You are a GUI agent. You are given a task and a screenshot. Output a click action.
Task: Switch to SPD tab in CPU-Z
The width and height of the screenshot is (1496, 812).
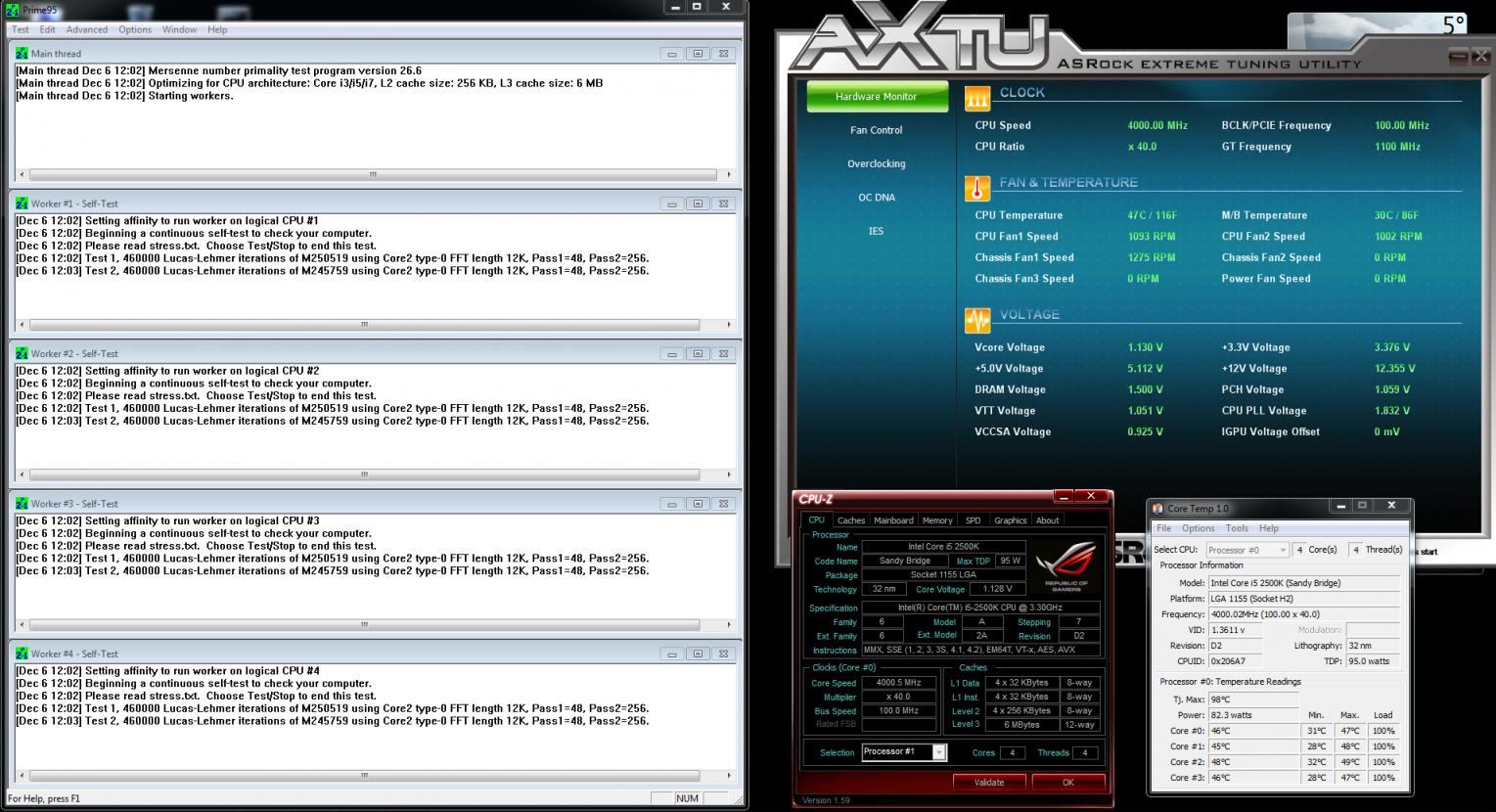(973, 520)
